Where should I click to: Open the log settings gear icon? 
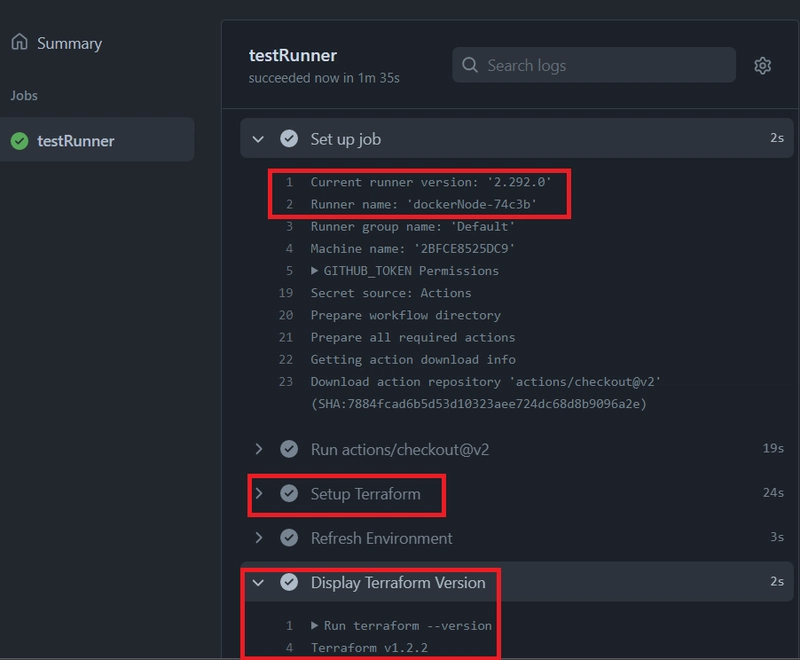762,66
